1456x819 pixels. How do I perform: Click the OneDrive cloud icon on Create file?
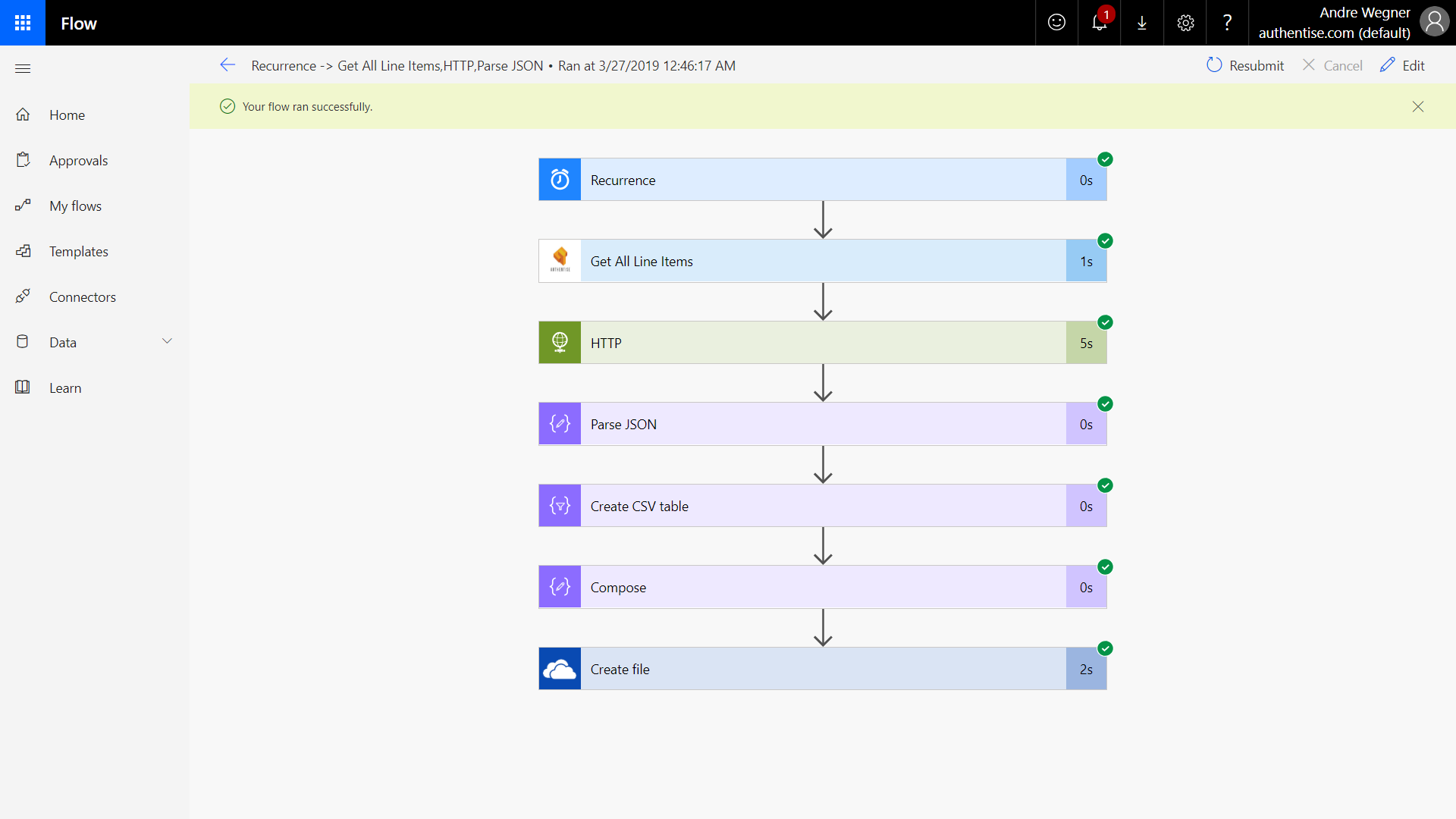click(x=560, y=669)
